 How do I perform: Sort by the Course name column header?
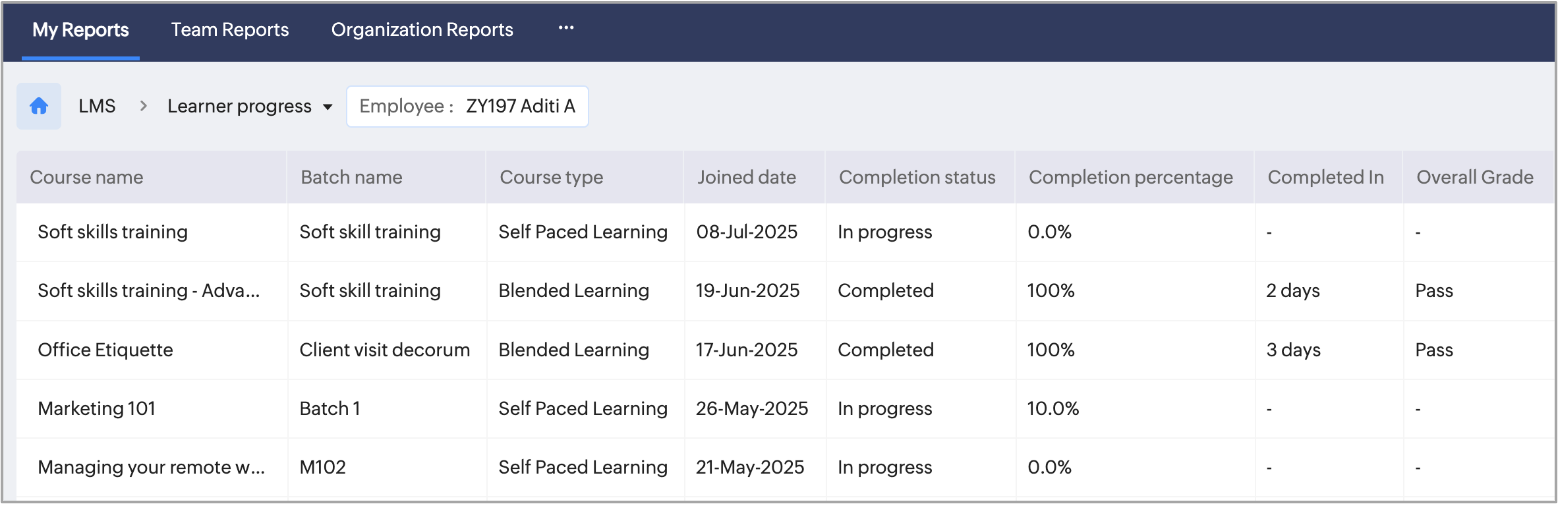pos(86,177)
